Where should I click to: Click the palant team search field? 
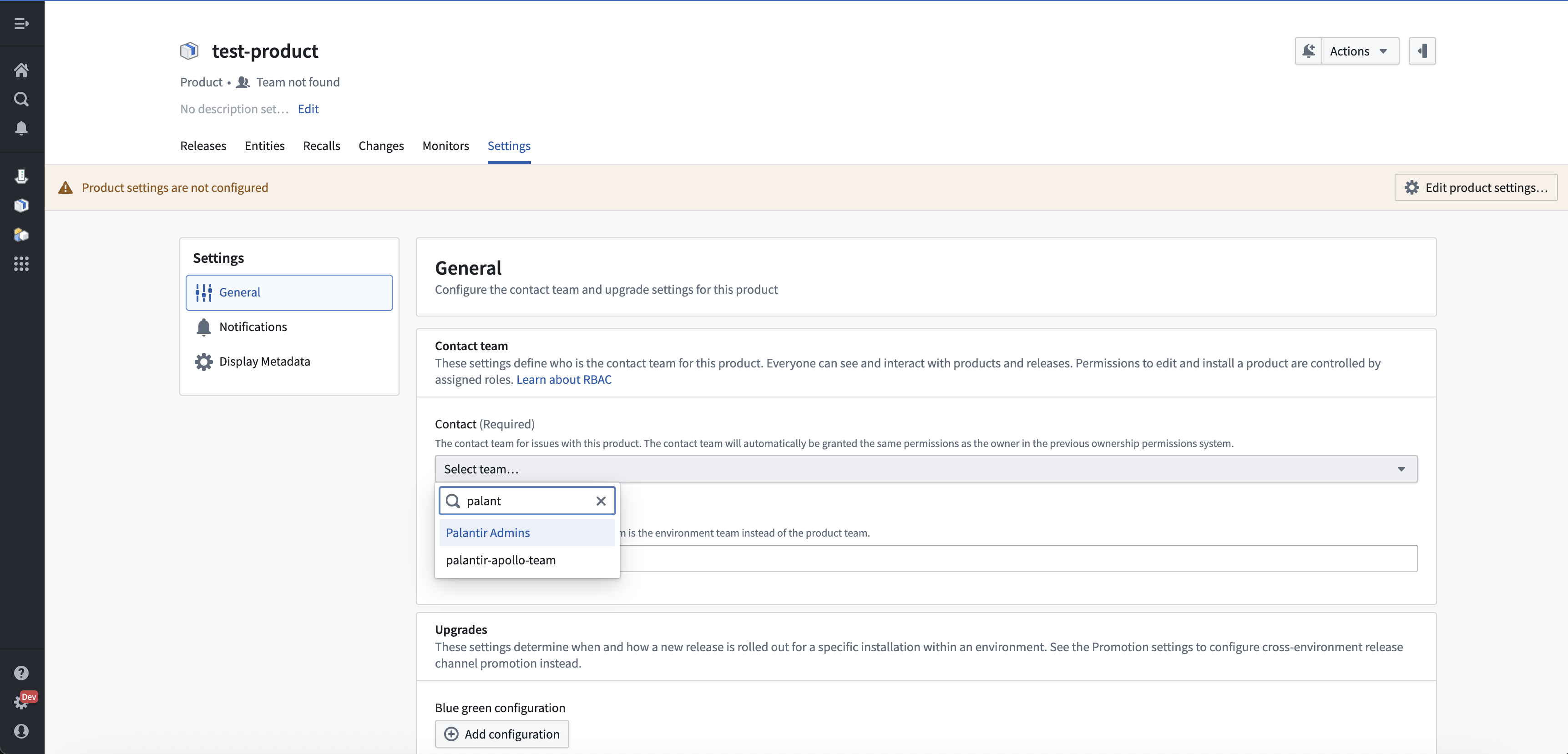click(526, 501)
